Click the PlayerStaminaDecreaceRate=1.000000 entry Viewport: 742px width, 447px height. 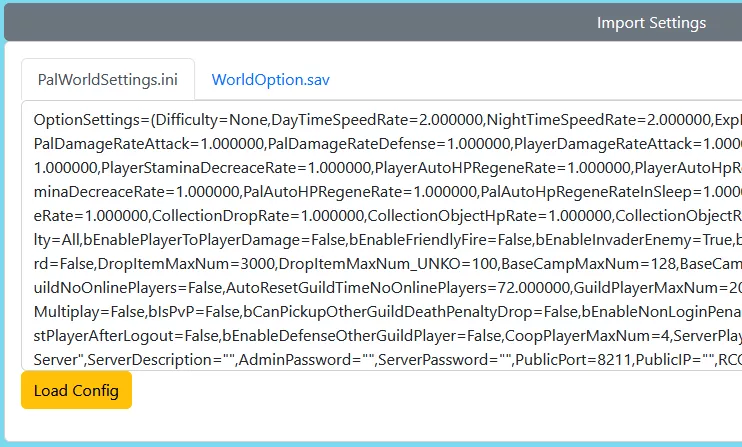[237, 168]
